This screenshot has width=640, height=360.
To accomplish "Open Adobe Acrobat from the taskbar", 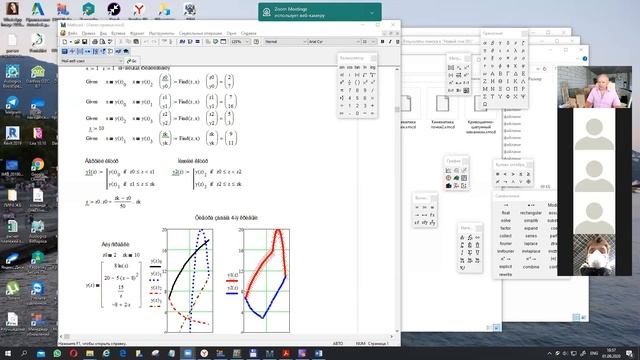I will tap(286, 353).
